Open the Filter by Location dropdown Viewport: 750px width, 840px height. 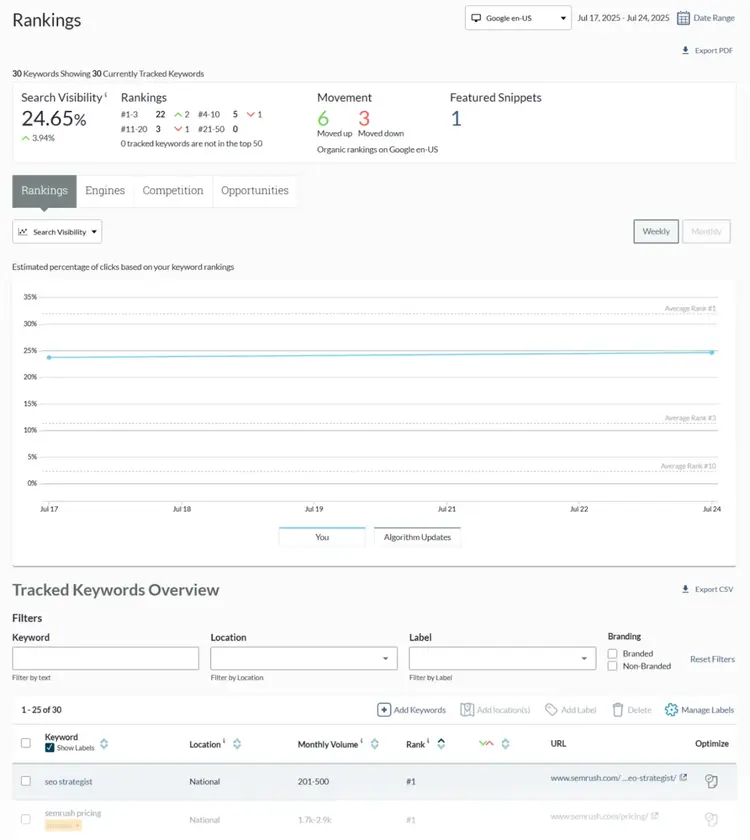tap(304, 658)
